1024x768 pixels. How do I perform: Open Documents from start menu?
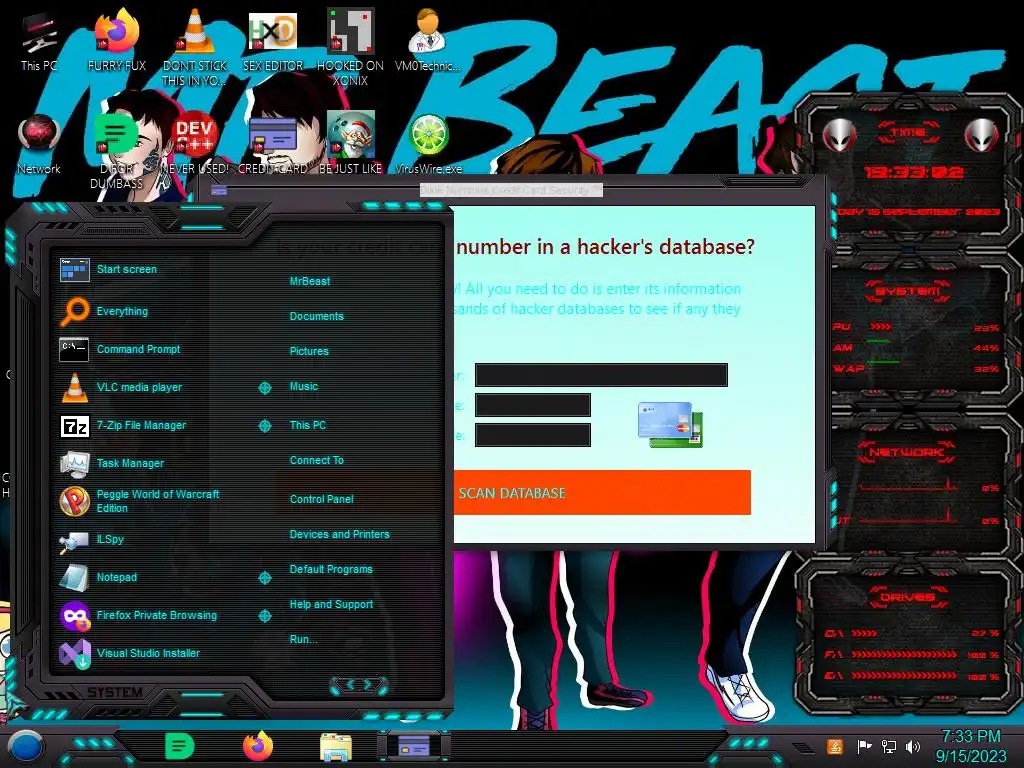(316, 316)
